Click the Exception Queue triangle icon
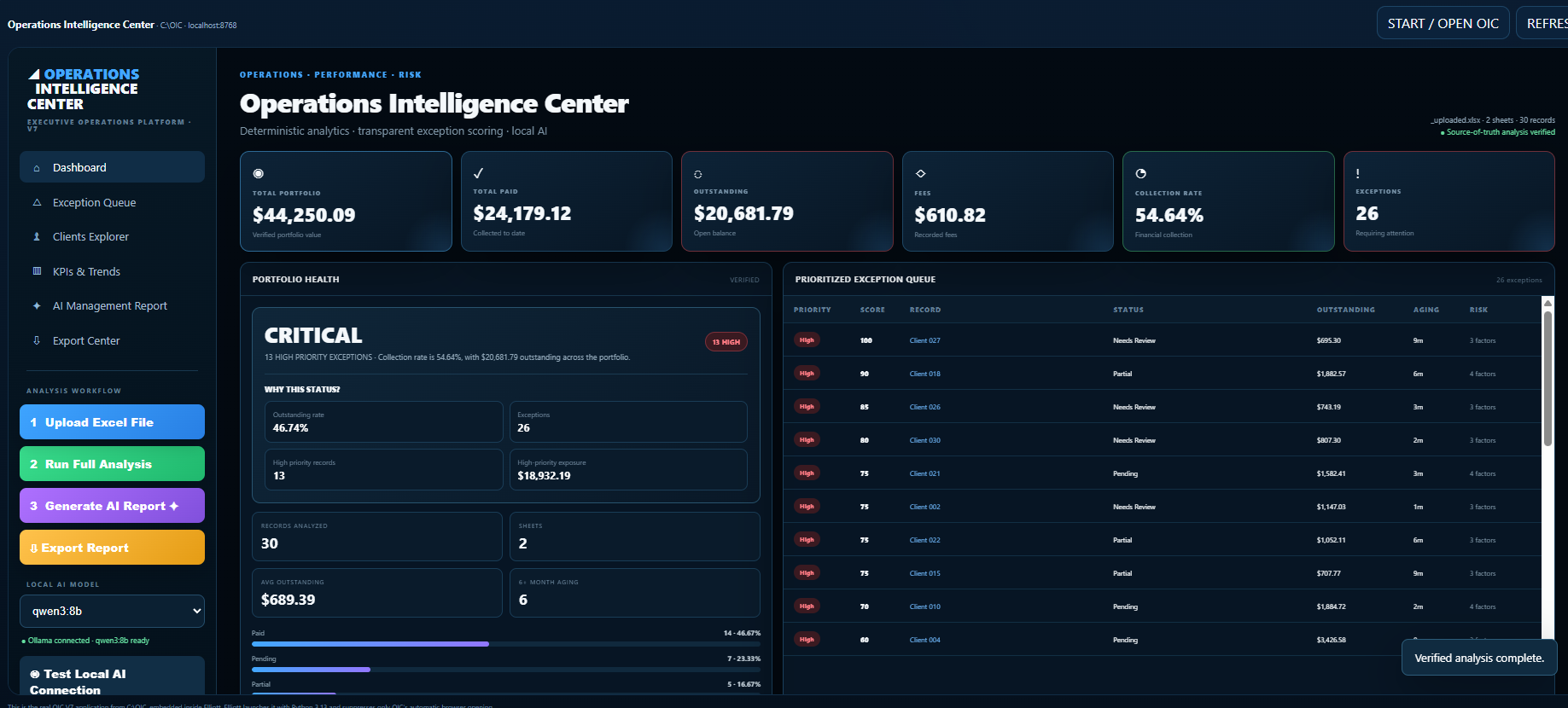Screen dimensions: 1568x708 pyautogui.click(x=37, y=203)
